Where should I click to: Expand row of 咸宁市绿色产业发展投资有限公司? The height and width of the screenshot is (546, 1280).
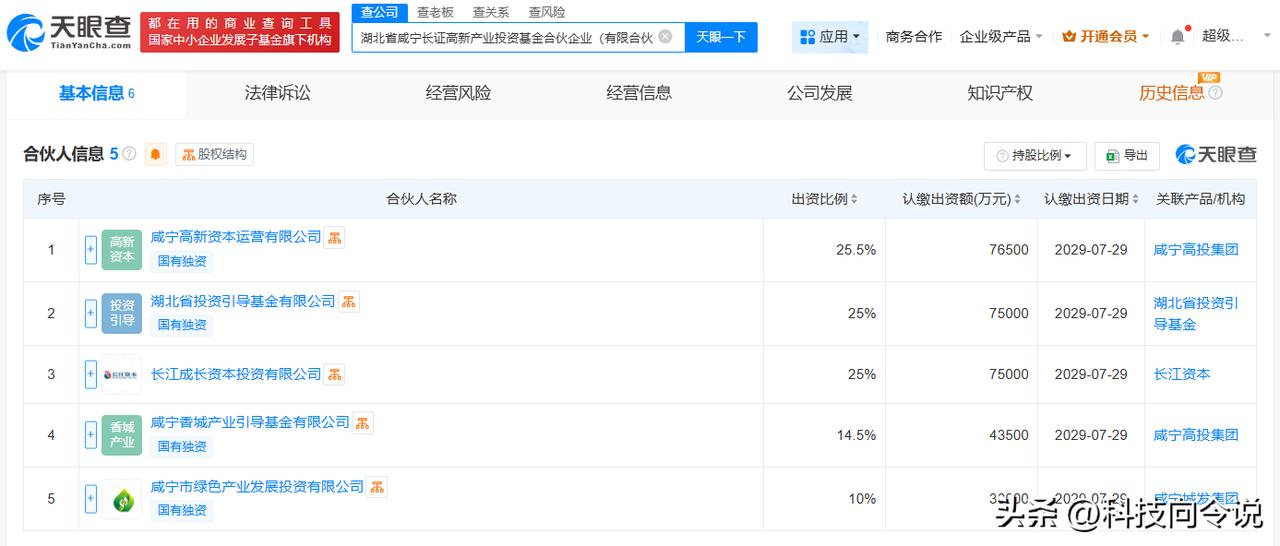(91, 499)
